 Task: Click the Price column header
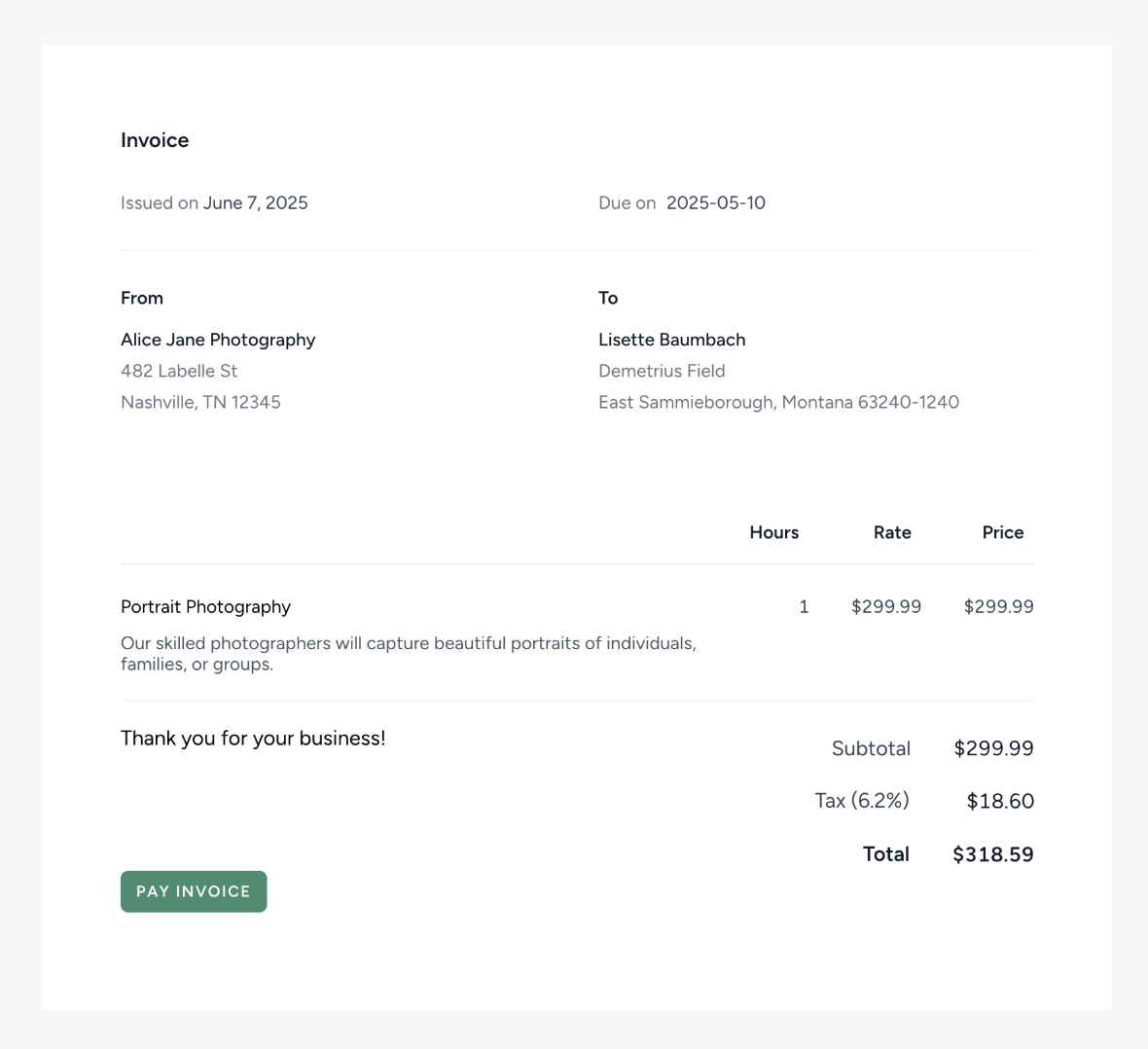(1002, 532)
